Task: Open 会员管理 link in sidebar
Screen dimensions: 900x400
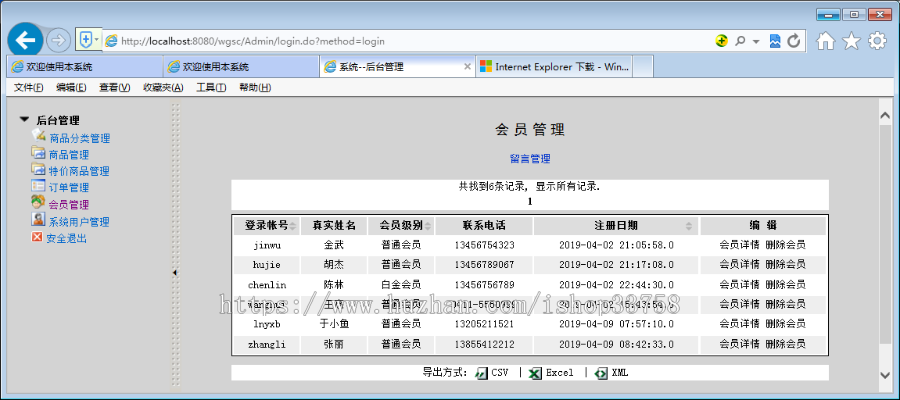Action: click(69, 204)
